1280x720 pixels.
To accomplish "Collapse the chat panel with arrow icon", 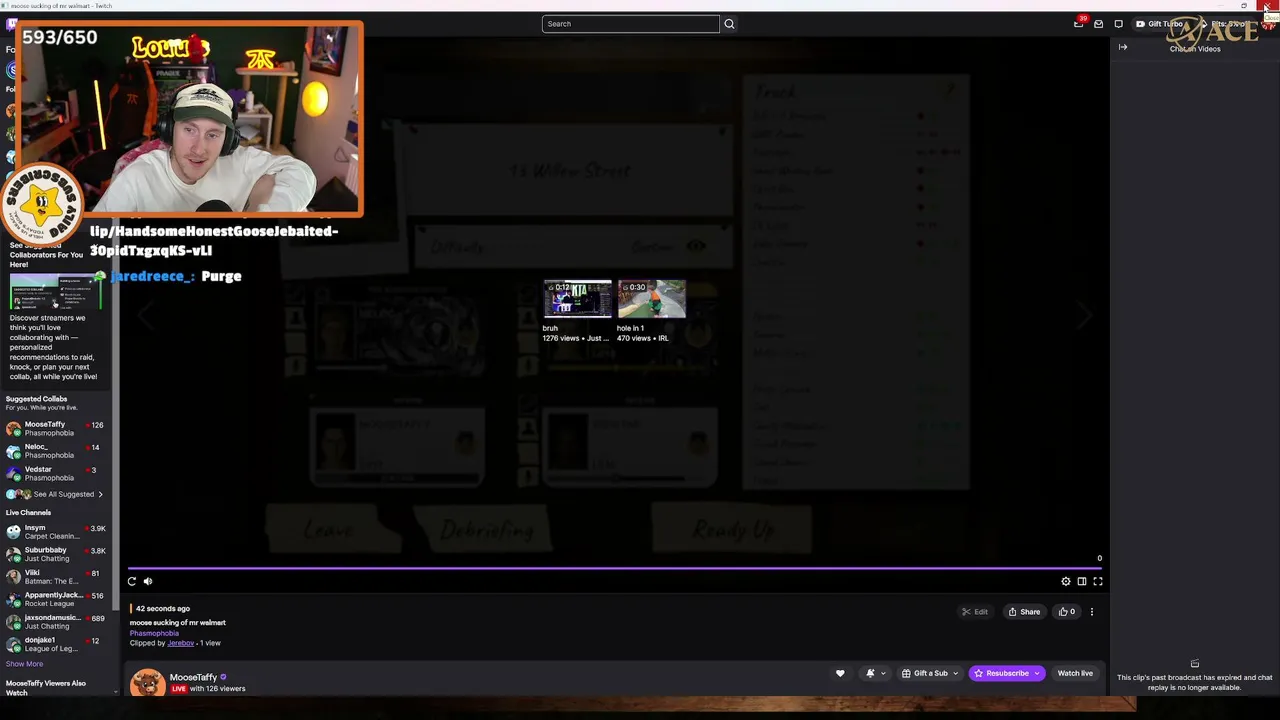I will (1123, 47).
